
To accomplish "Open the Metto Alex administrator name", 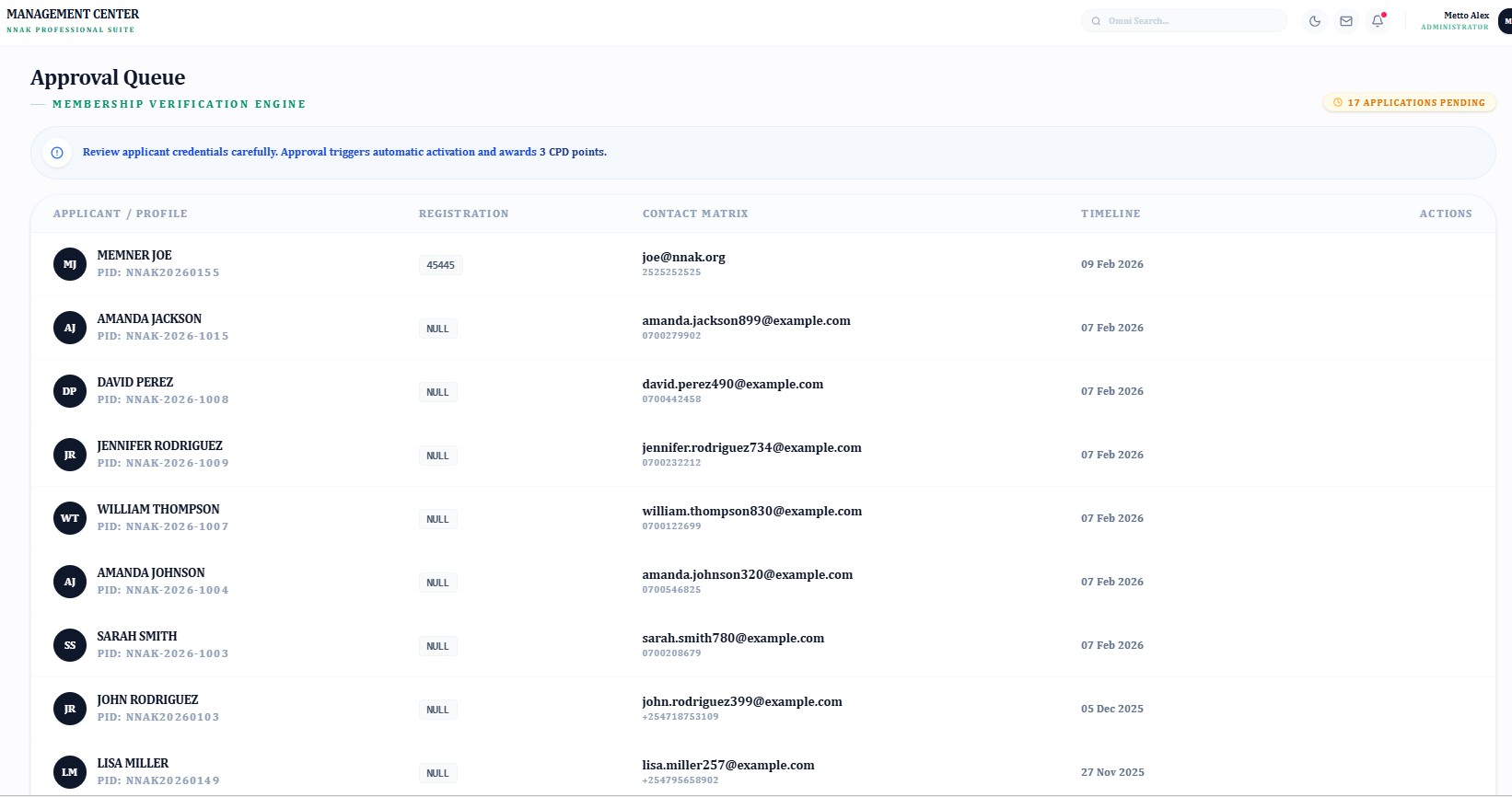I will point(1466,16).
